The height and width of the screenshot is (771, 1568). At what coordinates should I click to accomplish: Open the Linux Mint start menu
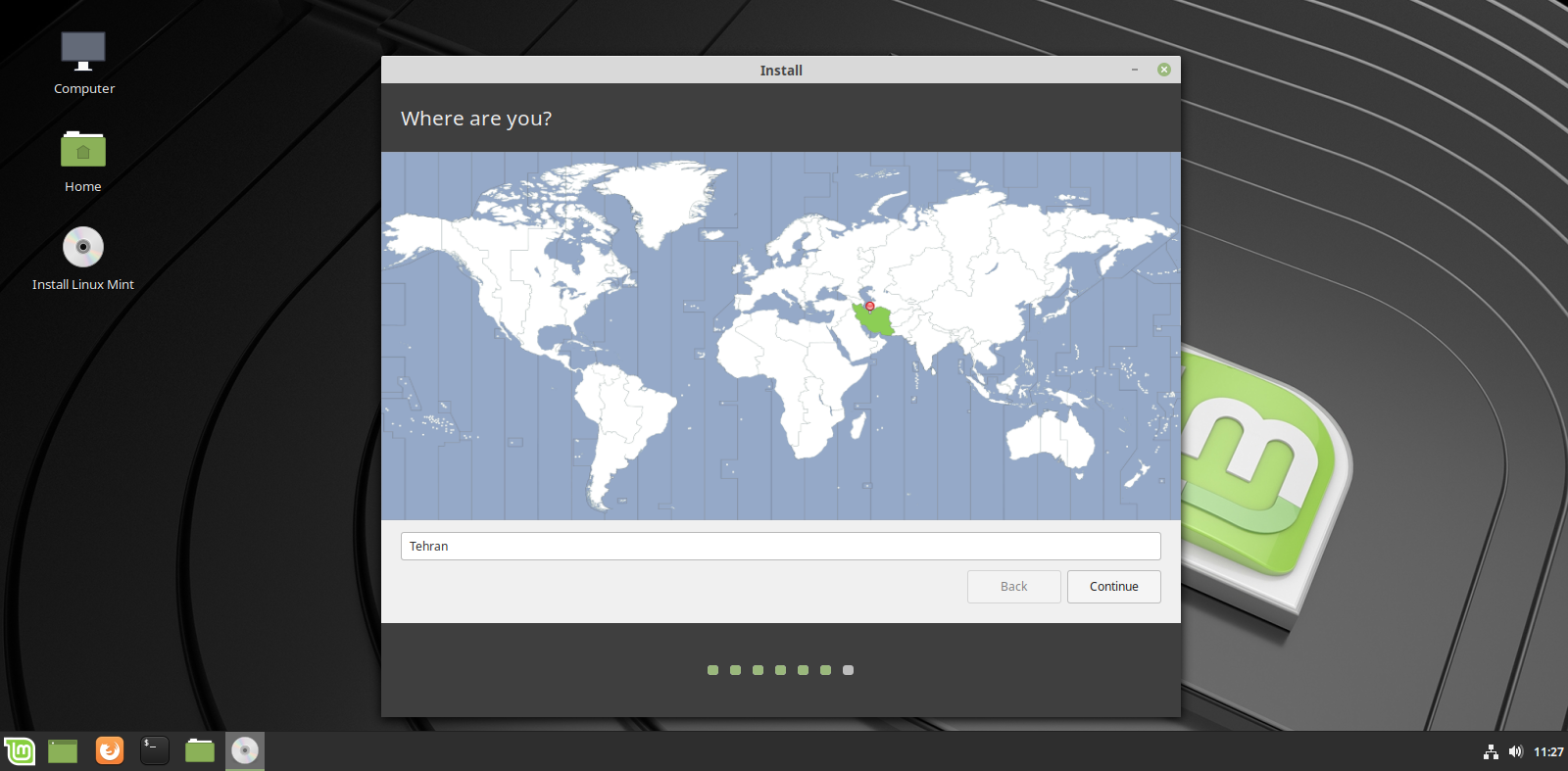tap(20, 751)
